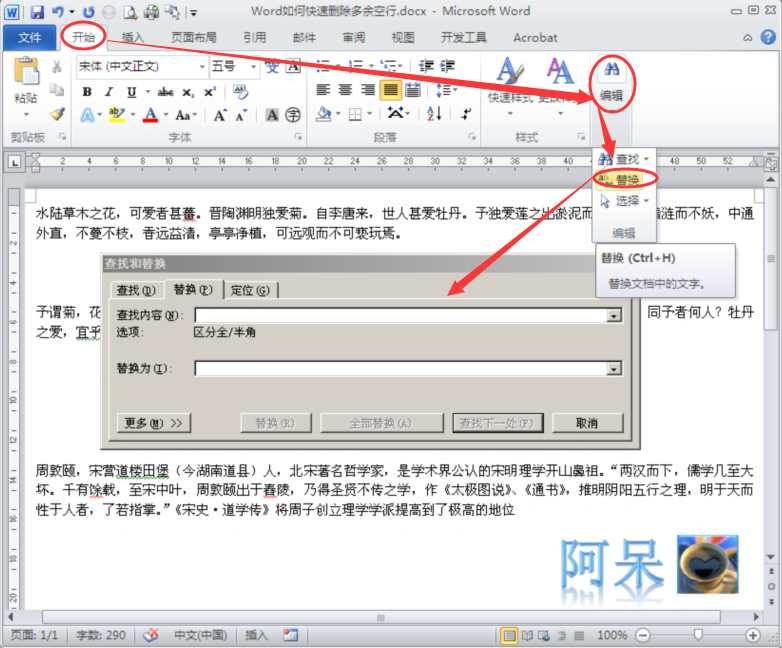This screenshot has height=648, width=782.
Task: Toggle character shading A icon
Action: (272, 115)
